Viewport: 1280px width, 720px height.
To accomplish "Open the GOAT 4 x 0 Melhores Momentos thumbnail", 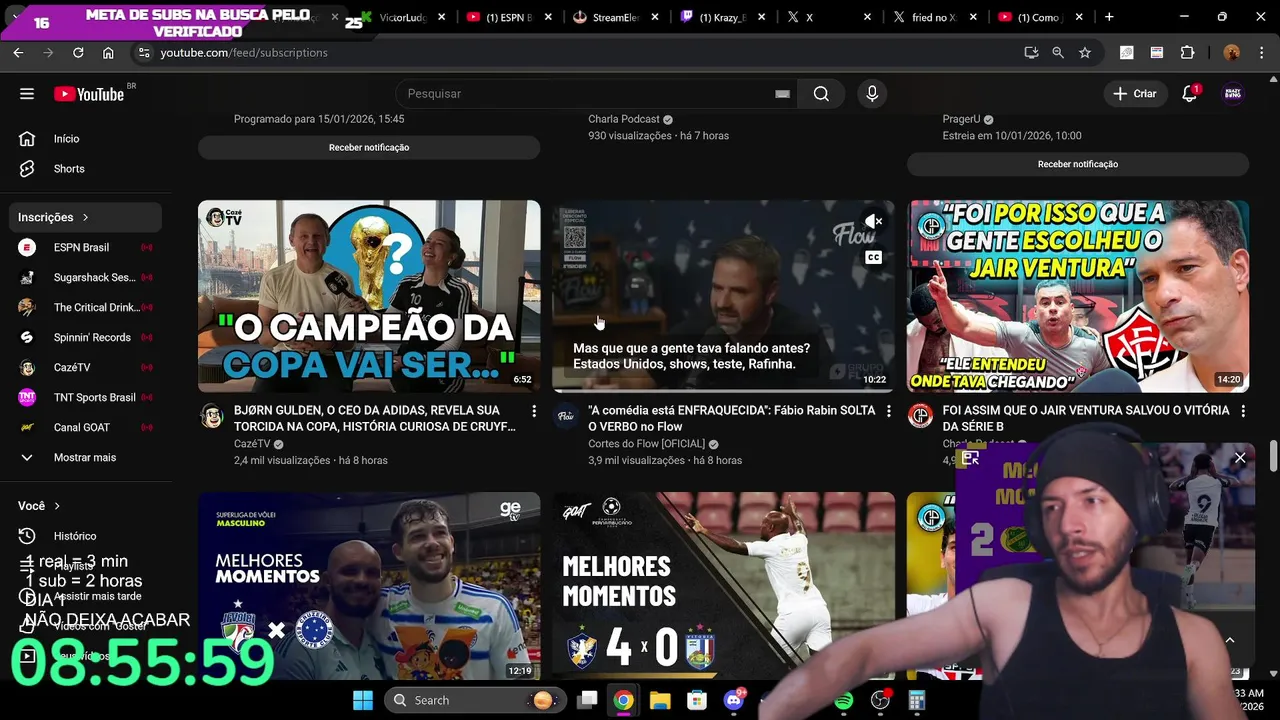I will click(x=724, y=586).
